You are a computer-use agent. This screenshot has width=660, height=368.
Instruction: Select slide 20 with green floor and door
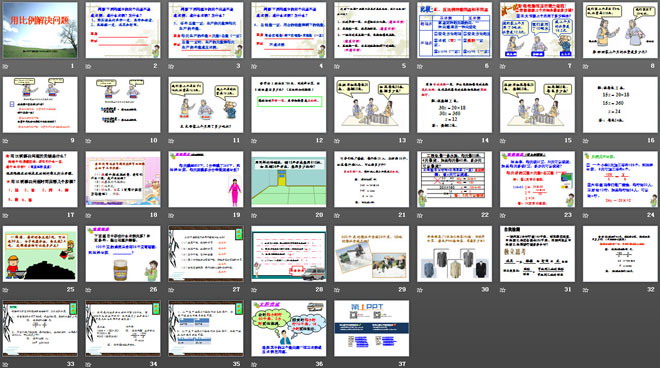coord(288,179)
